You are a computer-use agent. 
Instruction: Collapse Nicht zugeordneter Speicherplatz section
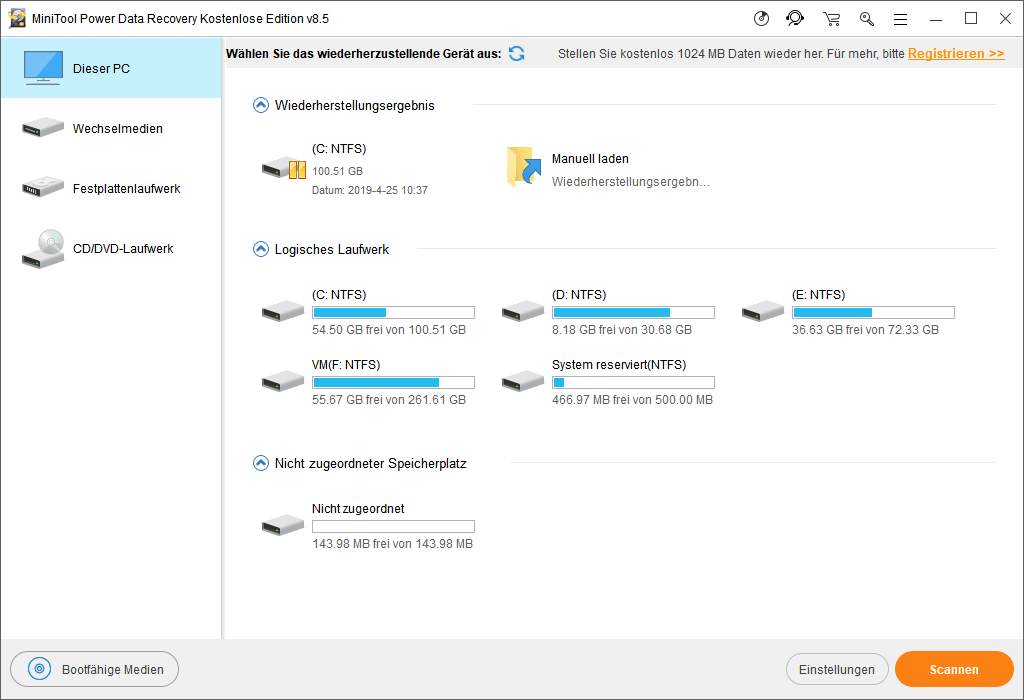click(x=261, y=463)
